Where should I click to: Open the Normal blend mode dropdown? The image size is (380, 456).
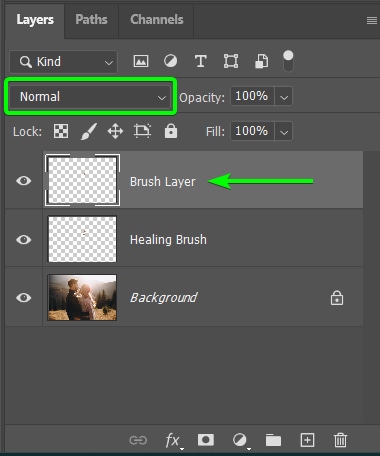tap(91, 97)
